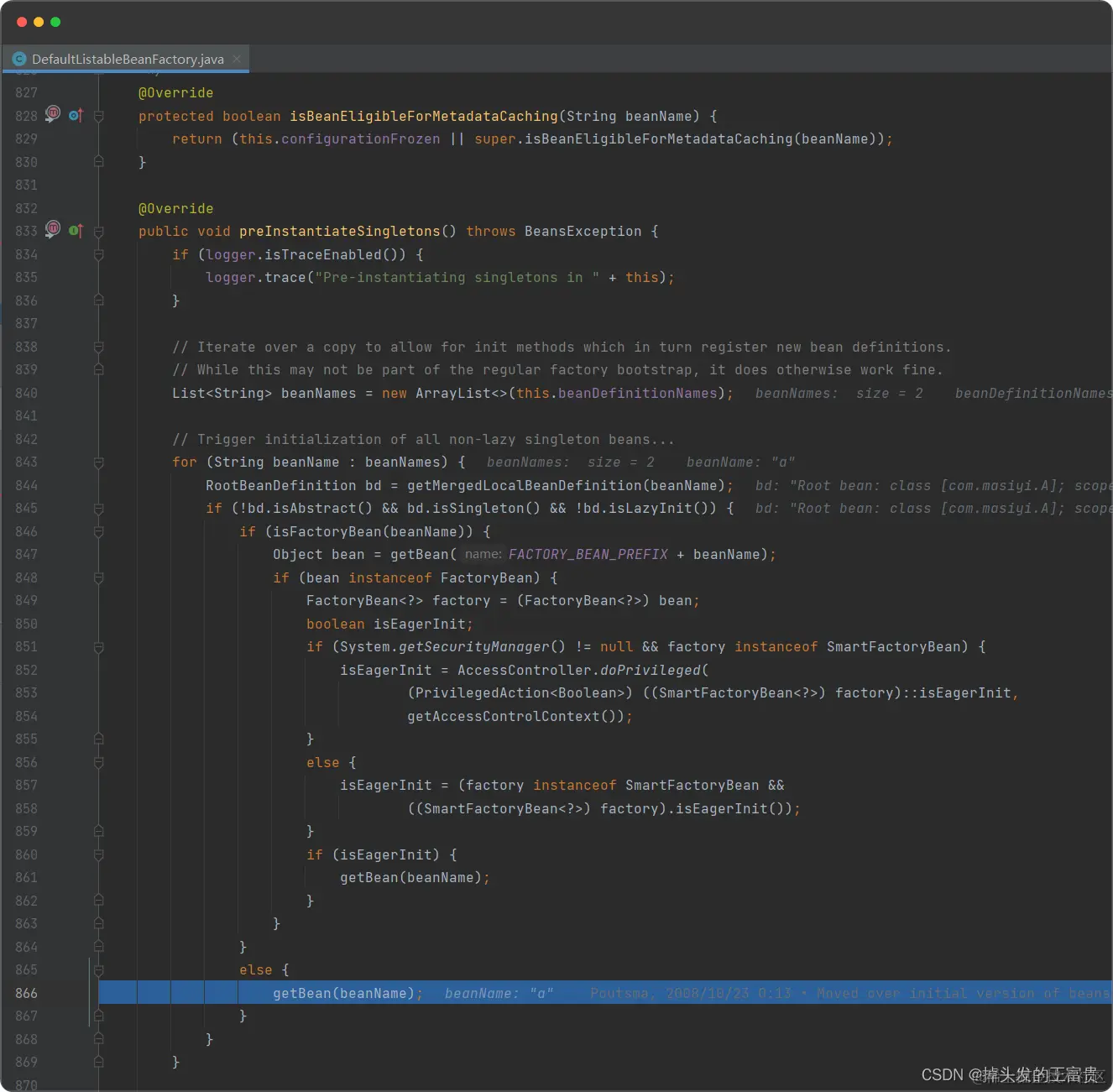Close the DefaultListableBeanFactory.java tab

point(237,59)
